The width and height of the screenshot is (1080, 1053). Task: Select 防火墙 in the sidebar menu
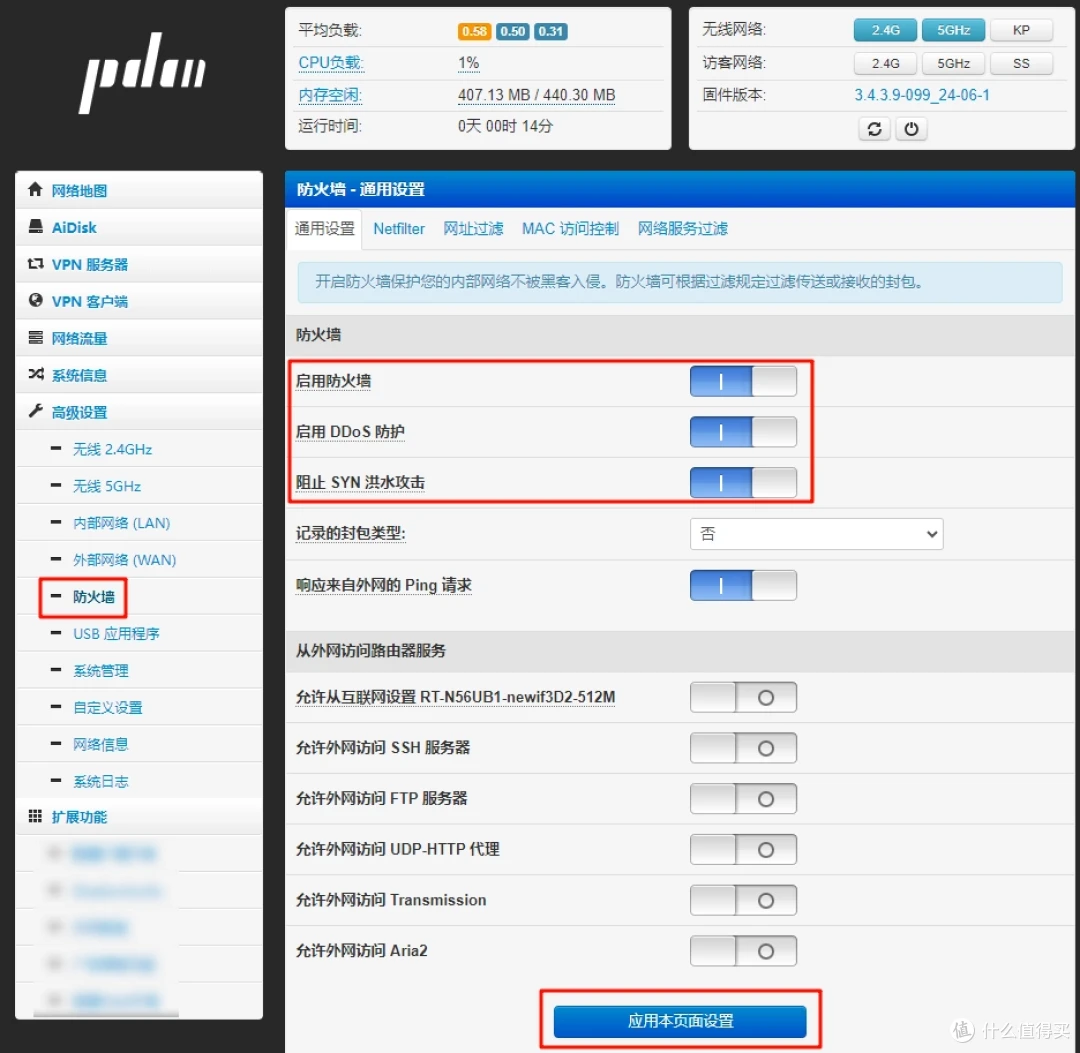pos(94,596)
